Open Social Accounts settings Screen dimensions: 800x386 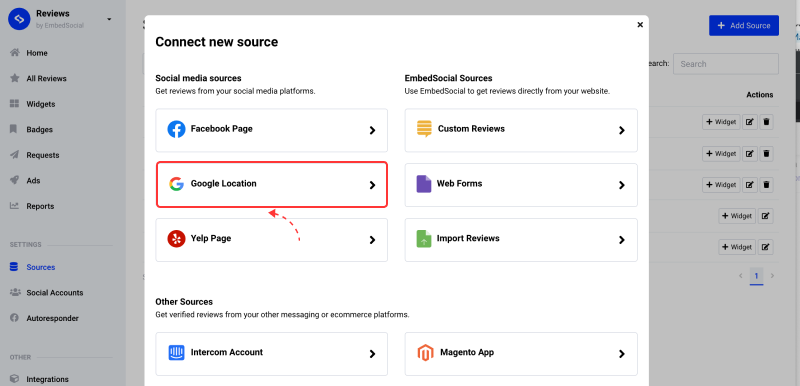point(55,293)
